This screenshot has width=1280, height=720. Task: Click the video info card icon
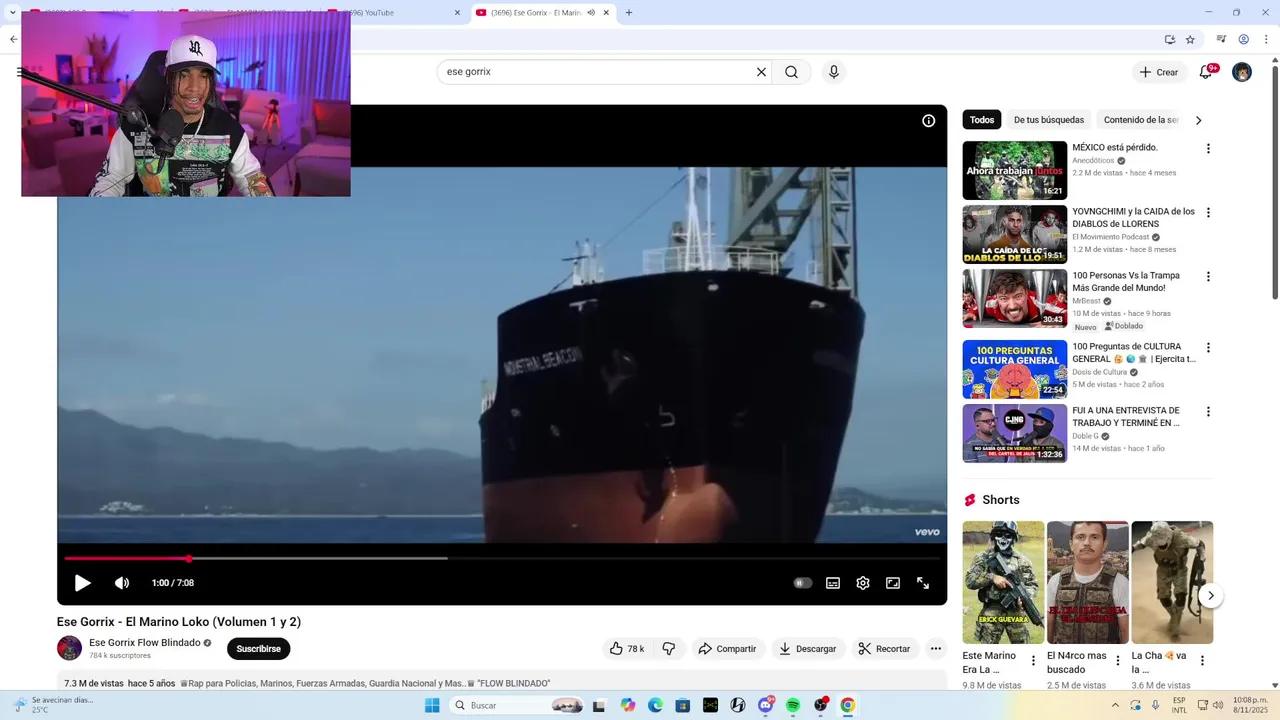click(x=928, y=121)
